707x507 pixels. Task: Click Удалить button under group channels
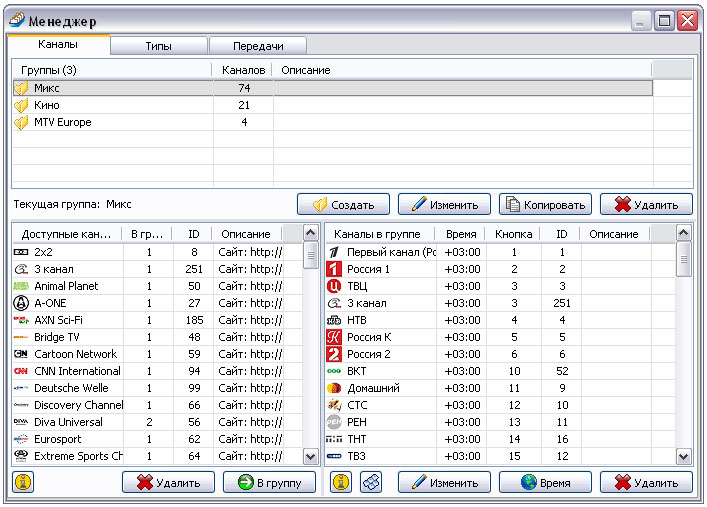646,482
